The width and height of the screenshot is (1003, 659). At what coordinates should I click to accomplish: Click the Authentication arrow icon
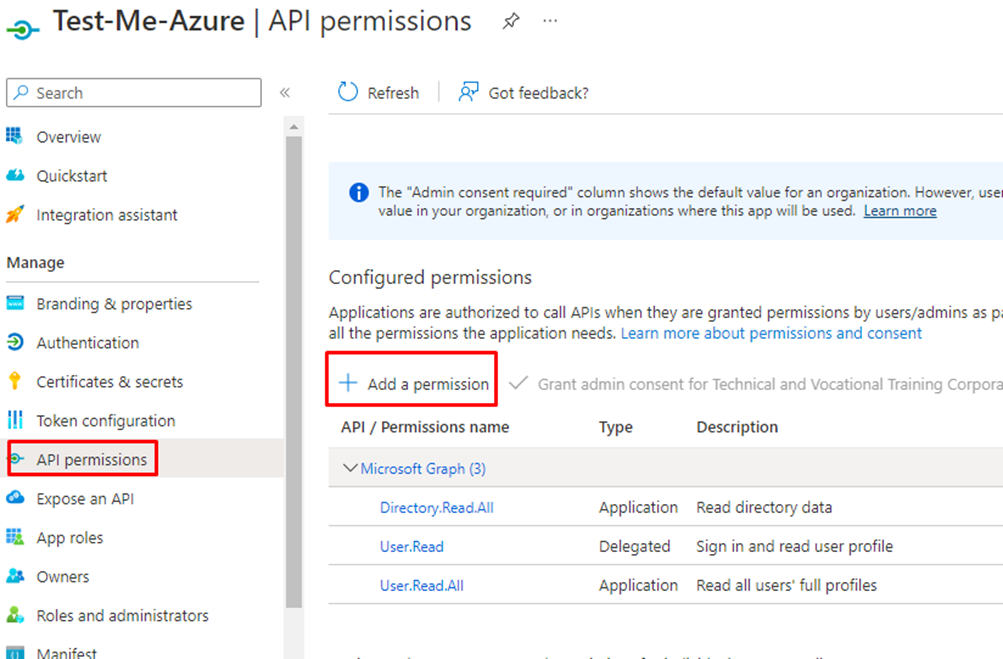click(15, 342)
